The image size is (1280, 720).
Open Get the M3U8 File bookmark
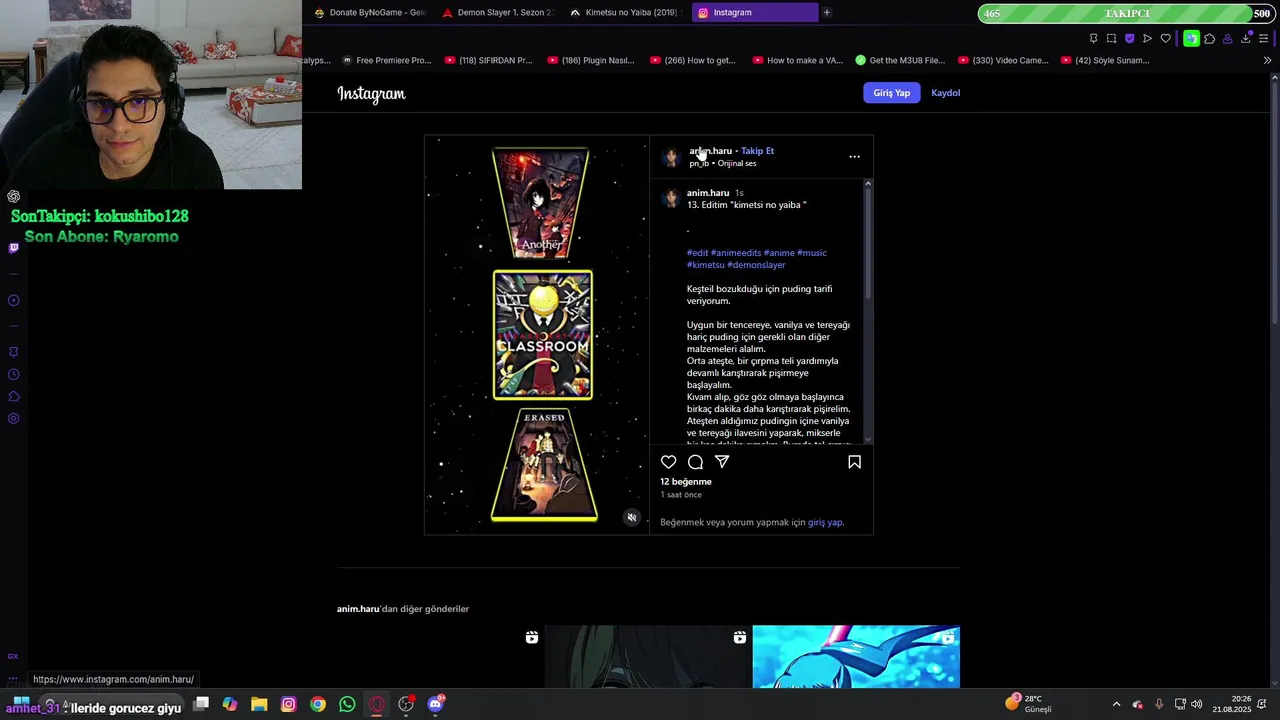[900, 60]
